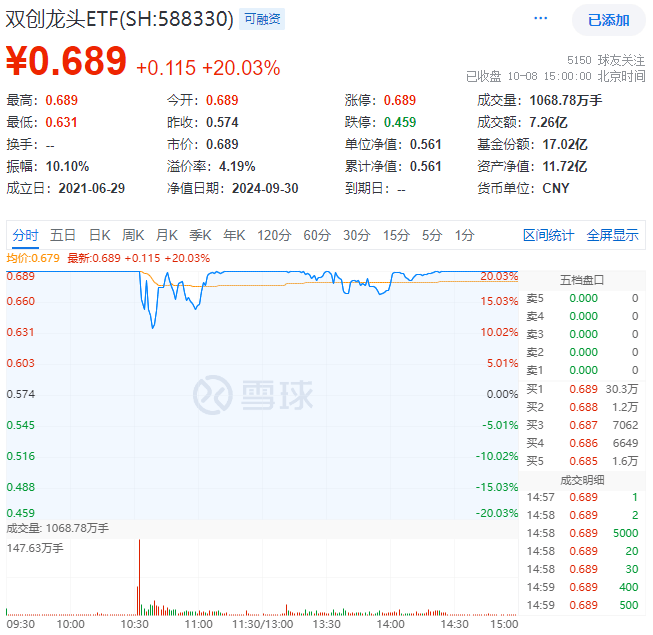Select the 60分 chart interval tab
Viewport: 653px width, 635px height.
click(317, 235)
